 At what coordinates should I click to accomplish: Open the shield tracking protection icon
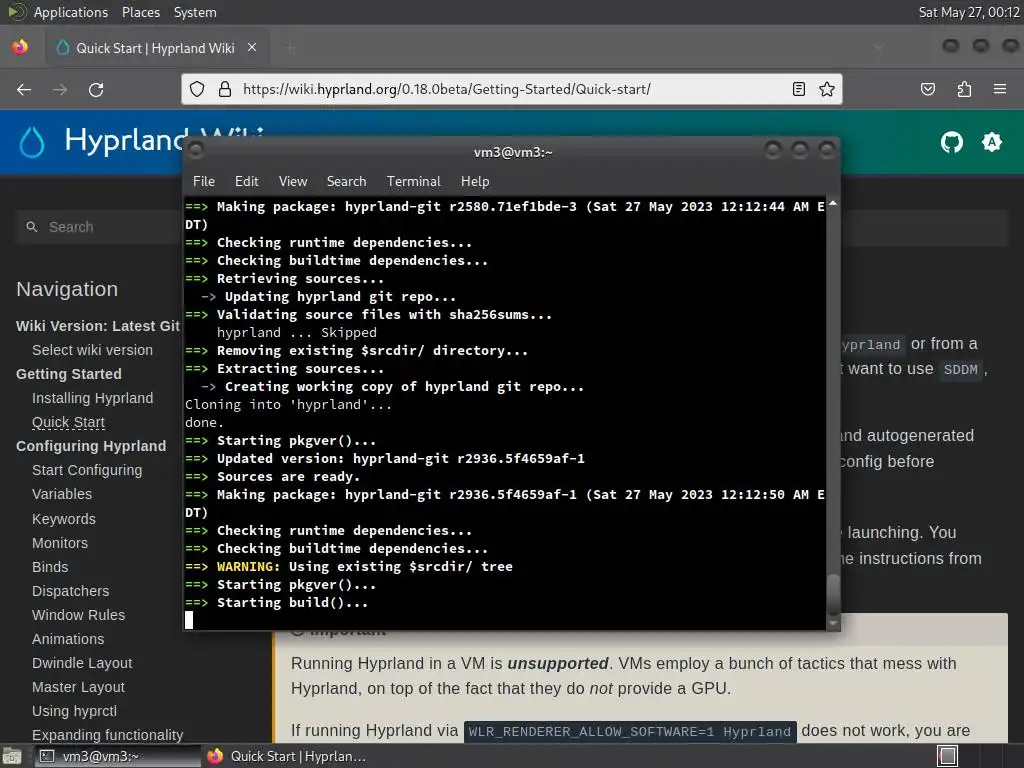point(197,89)
